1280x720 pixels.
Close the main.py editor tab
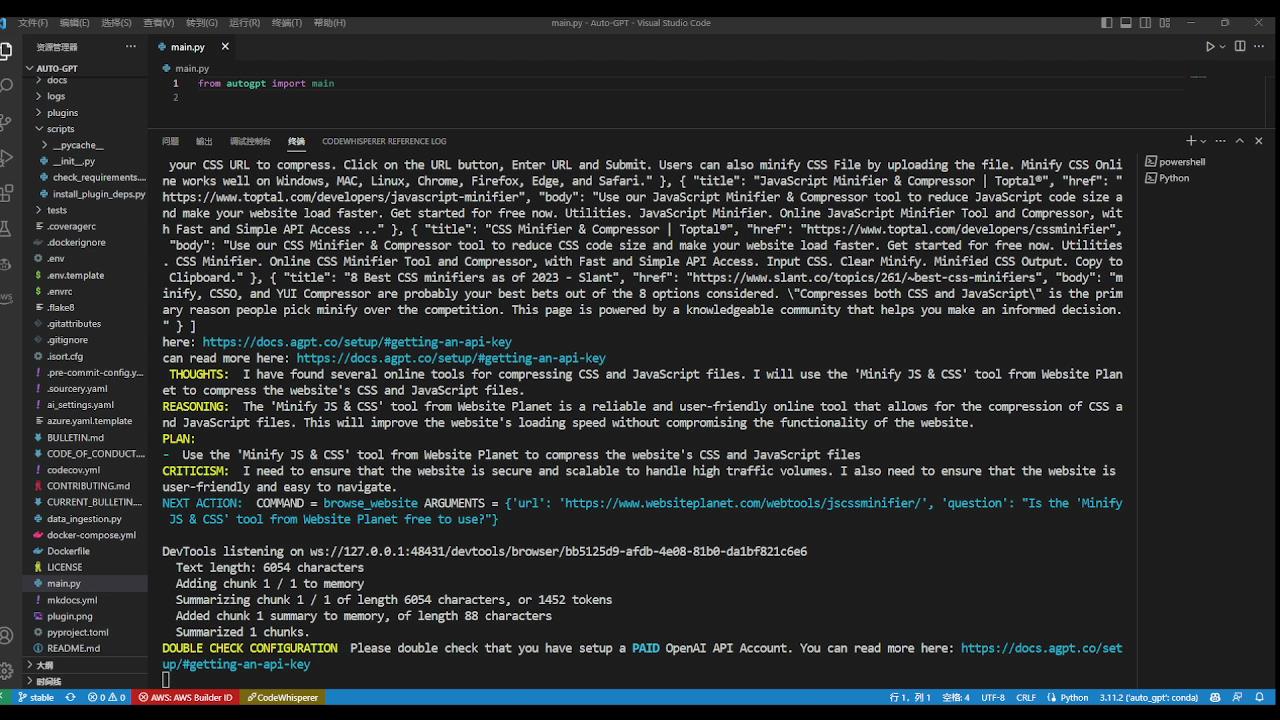pyautogui.click(x=225, y=46)
